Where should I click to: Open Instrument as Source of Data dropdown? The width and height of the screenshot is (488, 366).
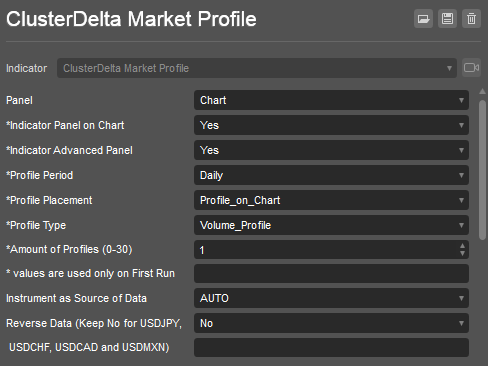[331, 298]
